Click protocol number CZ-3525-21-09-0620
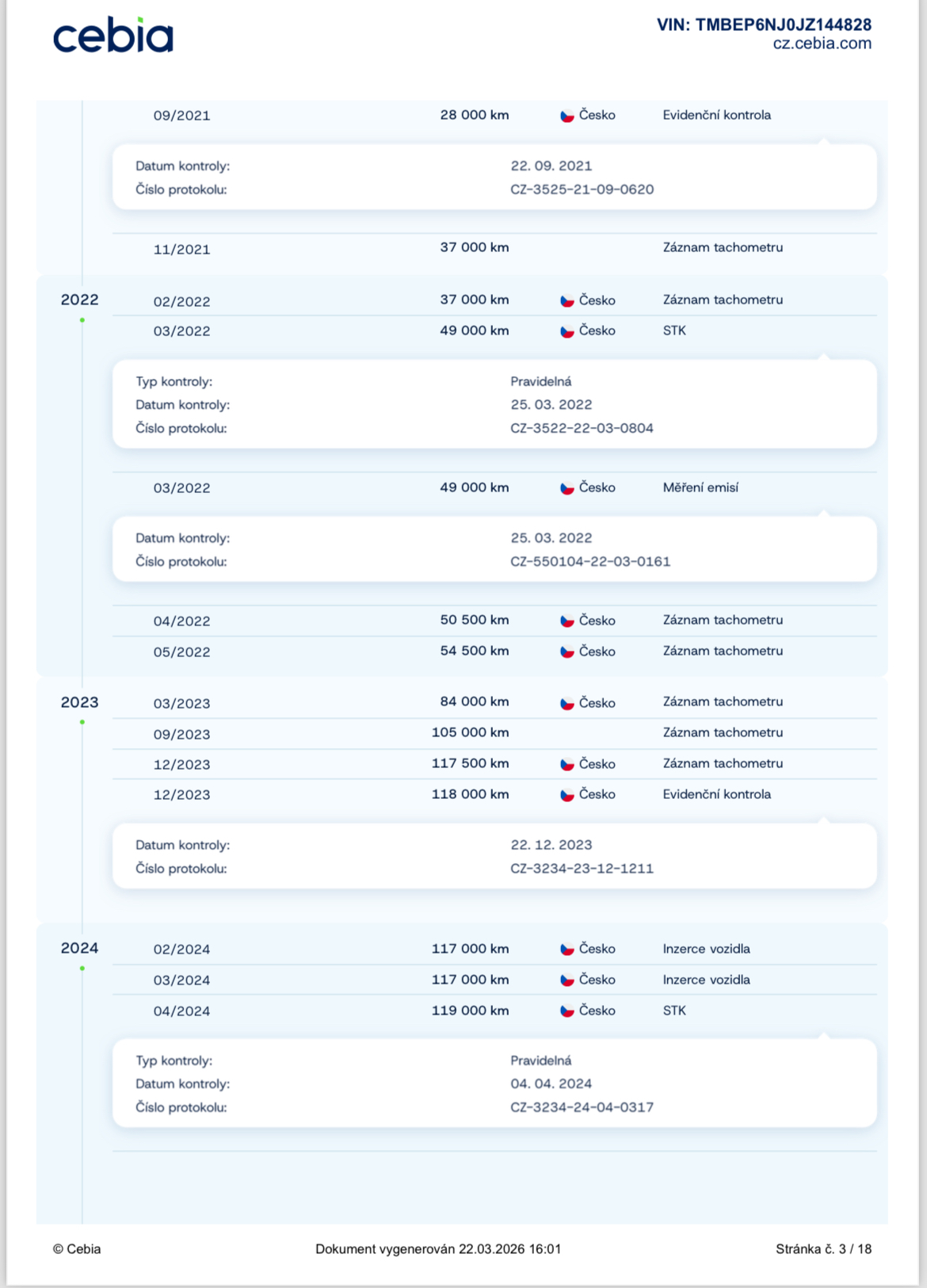 tap(582, 189)
